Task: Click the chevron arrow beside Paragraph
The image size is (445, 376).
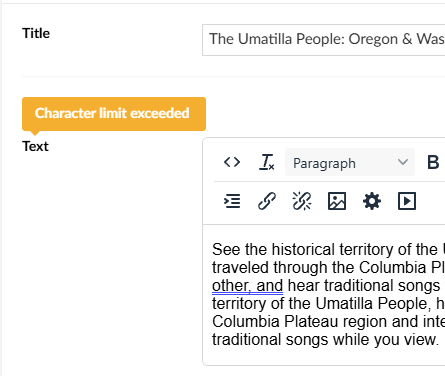Action: [403, 162]
